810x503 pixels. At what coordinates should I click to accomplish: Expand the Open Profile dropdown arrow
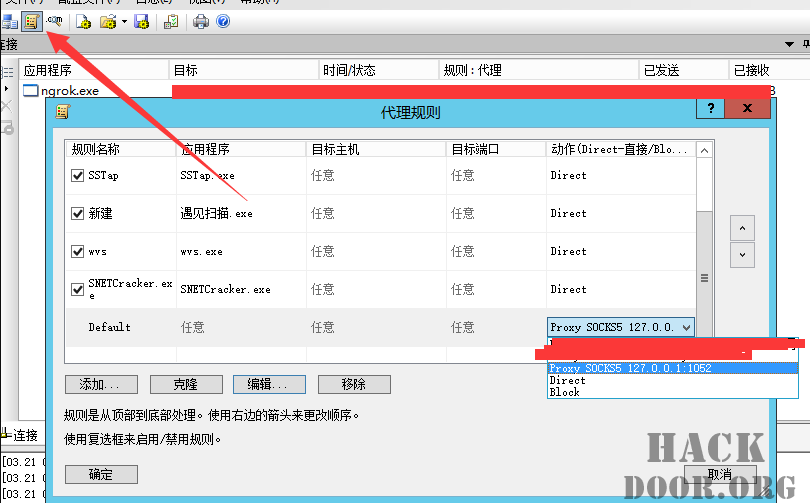point(124,22)
